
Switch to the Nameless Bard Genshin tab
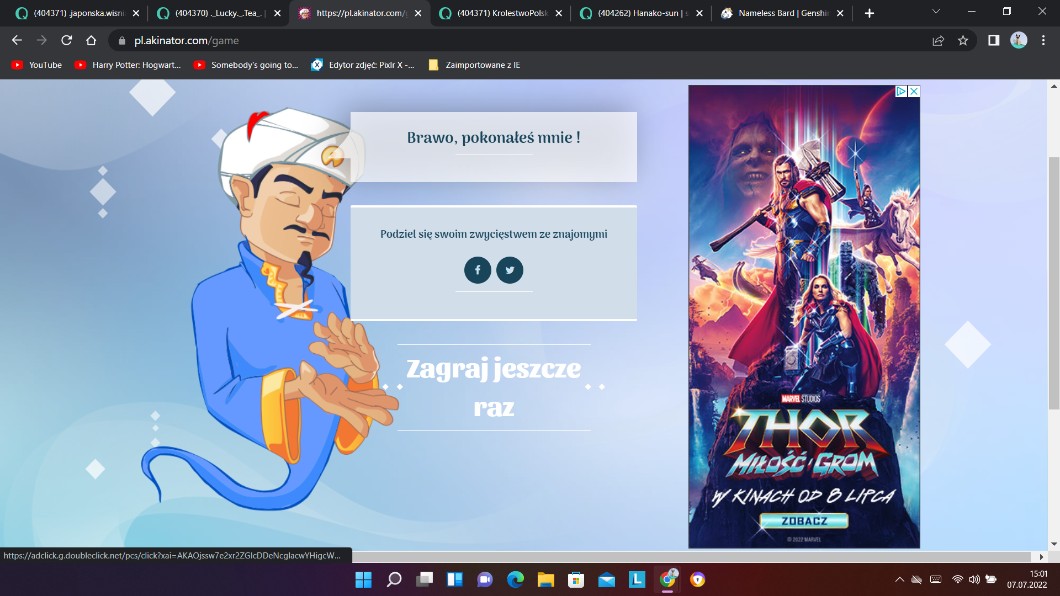point(782,13)
